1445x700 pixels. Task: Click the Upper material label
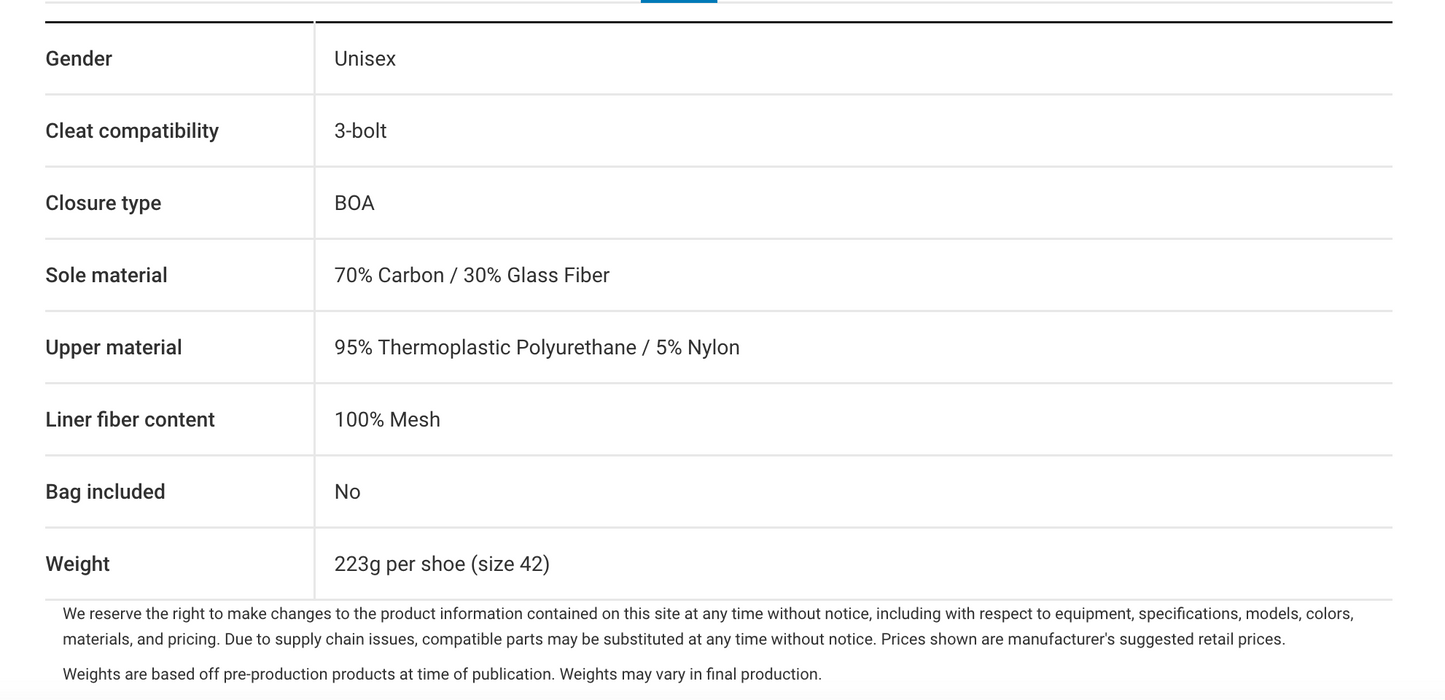[x=114, y=347]
